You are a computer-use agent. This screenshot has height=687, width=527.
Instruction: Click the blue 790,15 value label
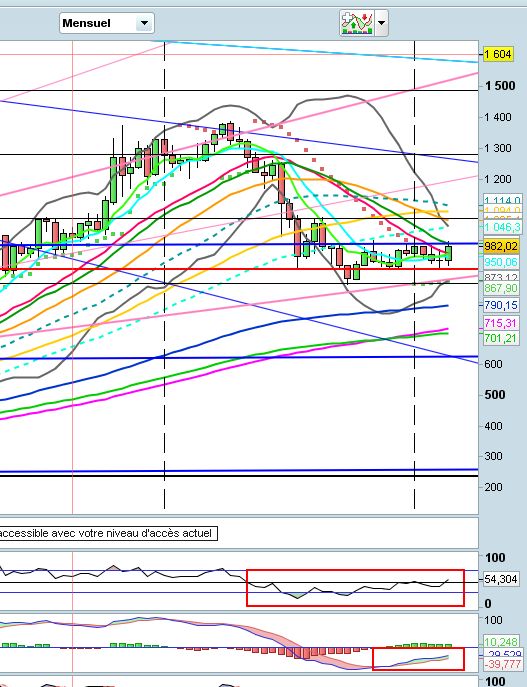501,305
